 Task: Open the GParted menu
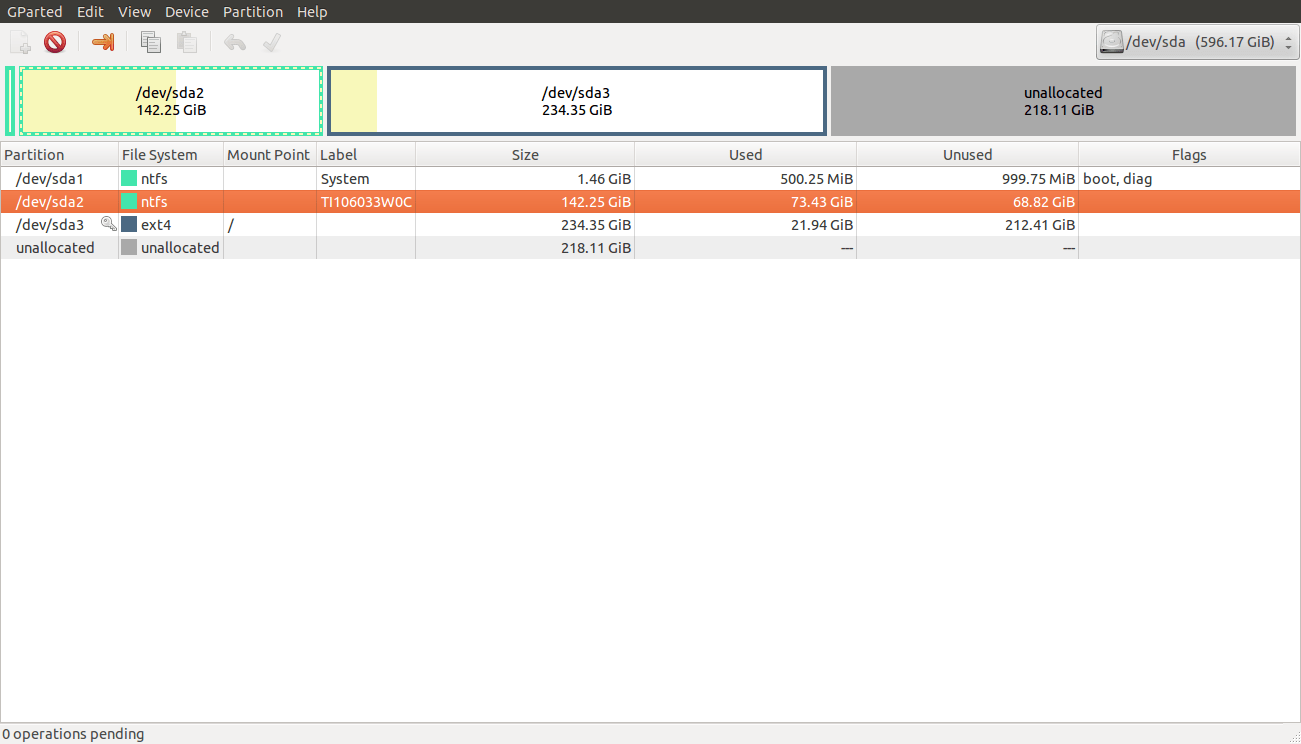[34, 11]
